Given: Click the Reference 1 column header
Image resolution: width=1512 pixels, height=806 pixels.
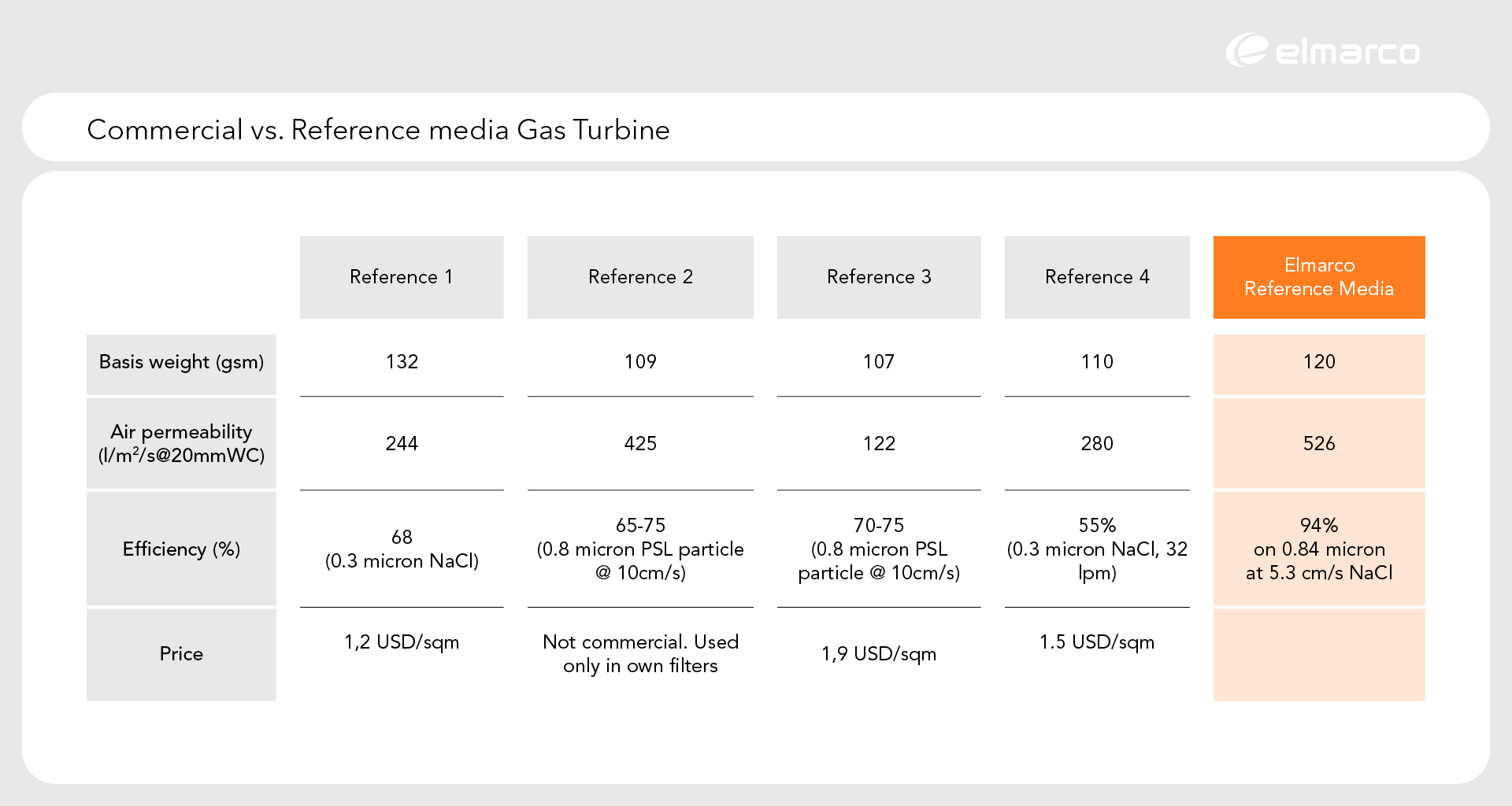Looking at the screenshot, I should [x=402, y=277].
